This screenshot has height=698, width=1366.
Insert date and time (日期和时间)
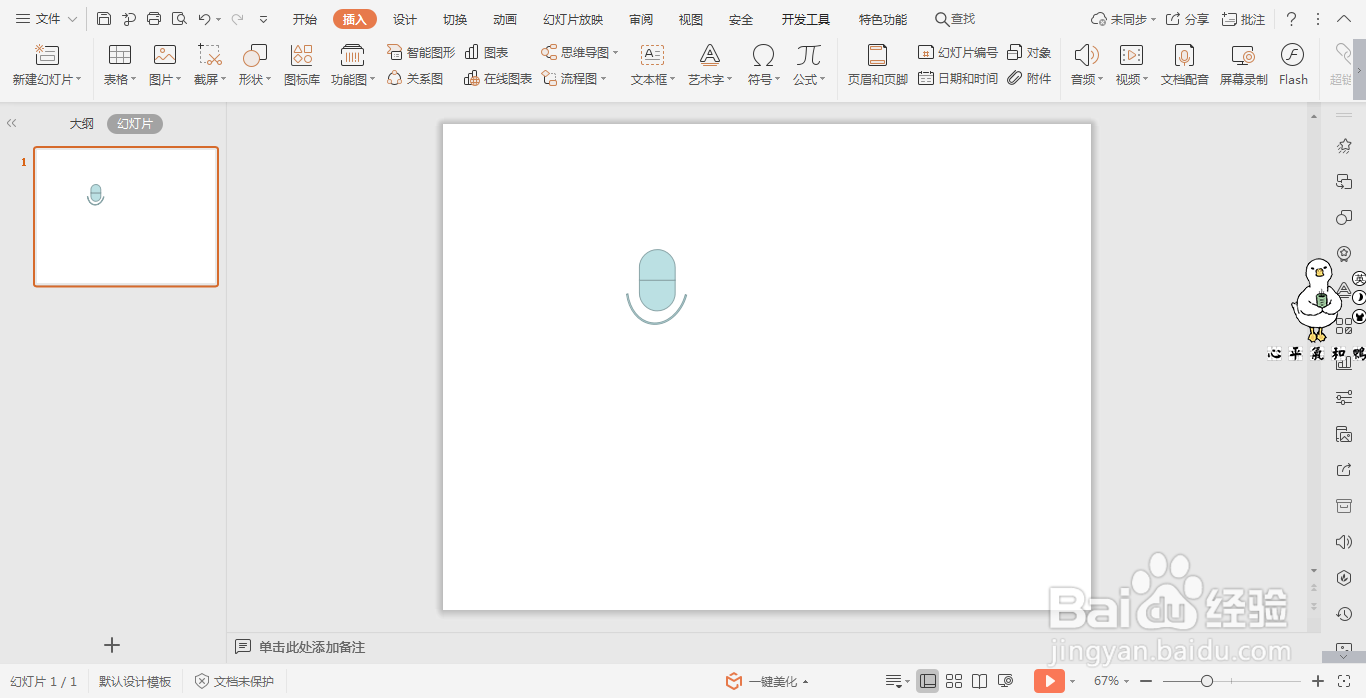958,78
